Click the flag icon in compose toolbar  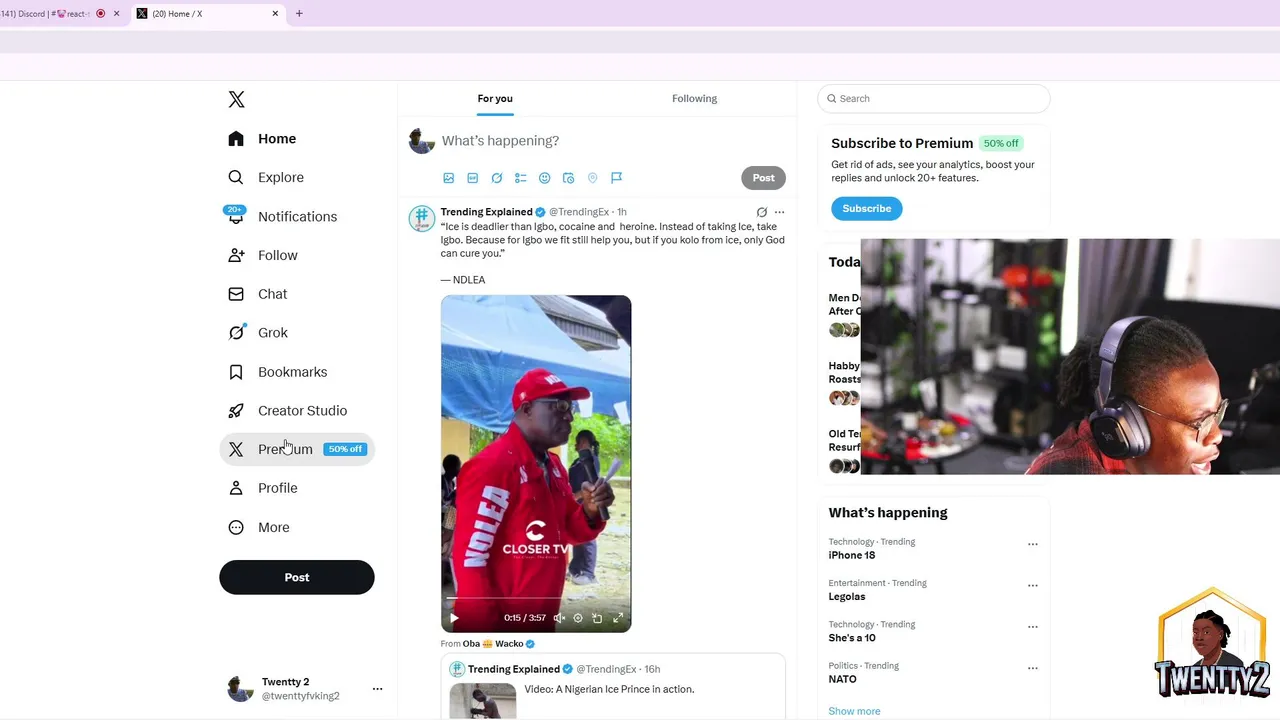(616, 178)
